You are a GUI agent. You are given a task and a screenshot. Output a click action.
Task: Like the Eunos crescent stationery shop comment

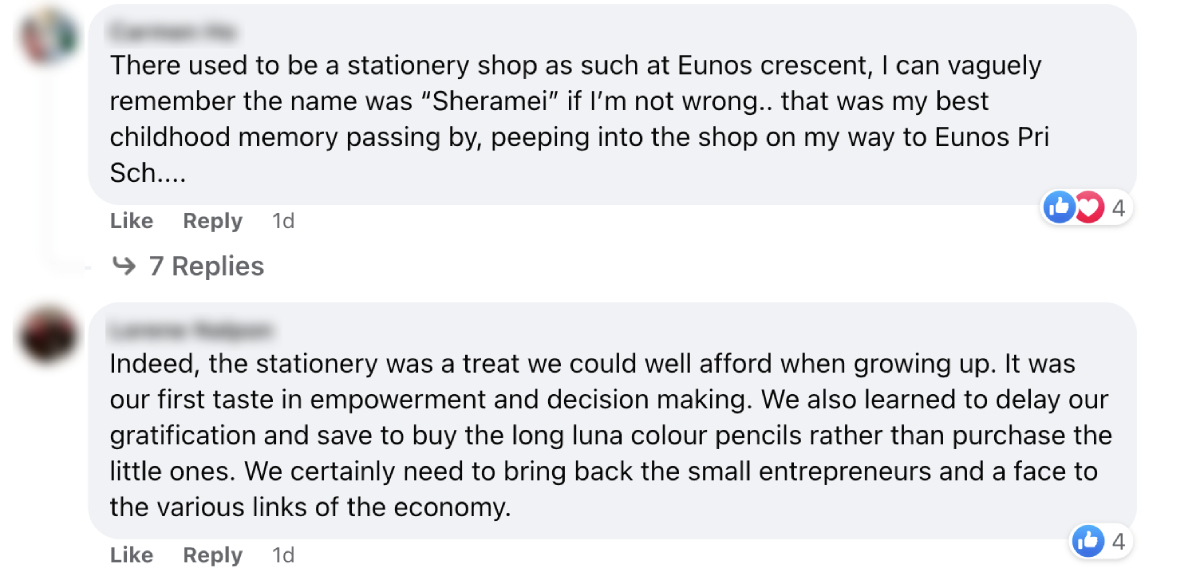pos(131,221)
